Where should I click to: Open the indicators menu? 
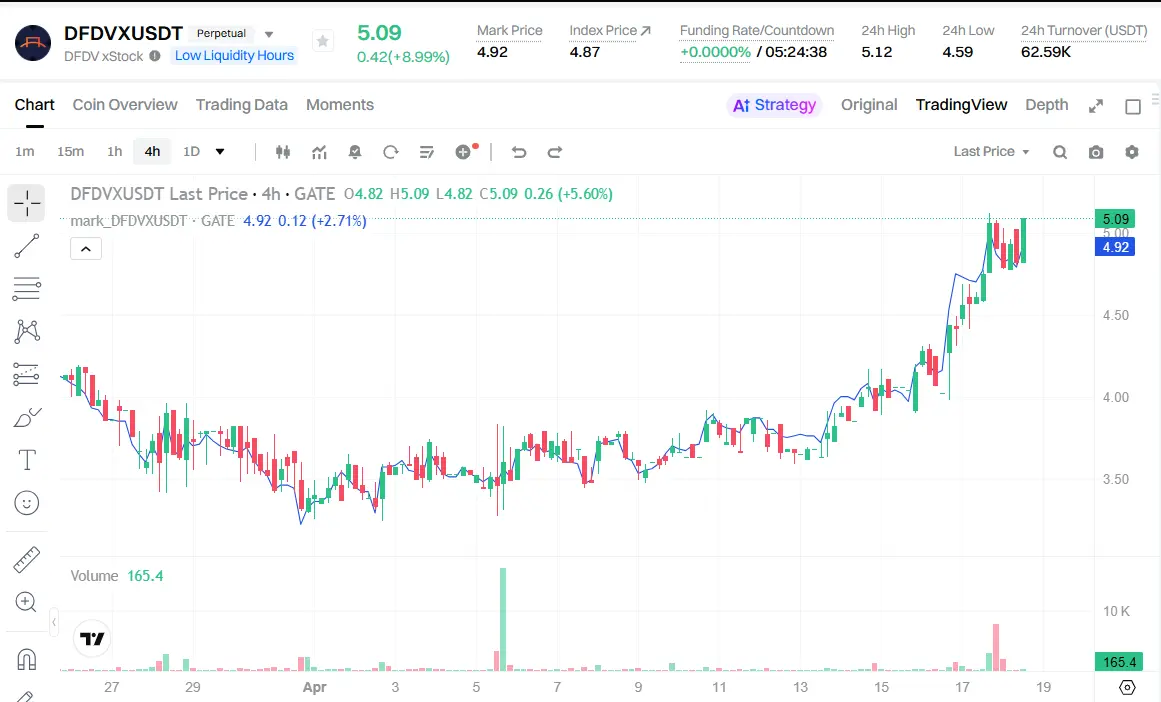[319, 152]
